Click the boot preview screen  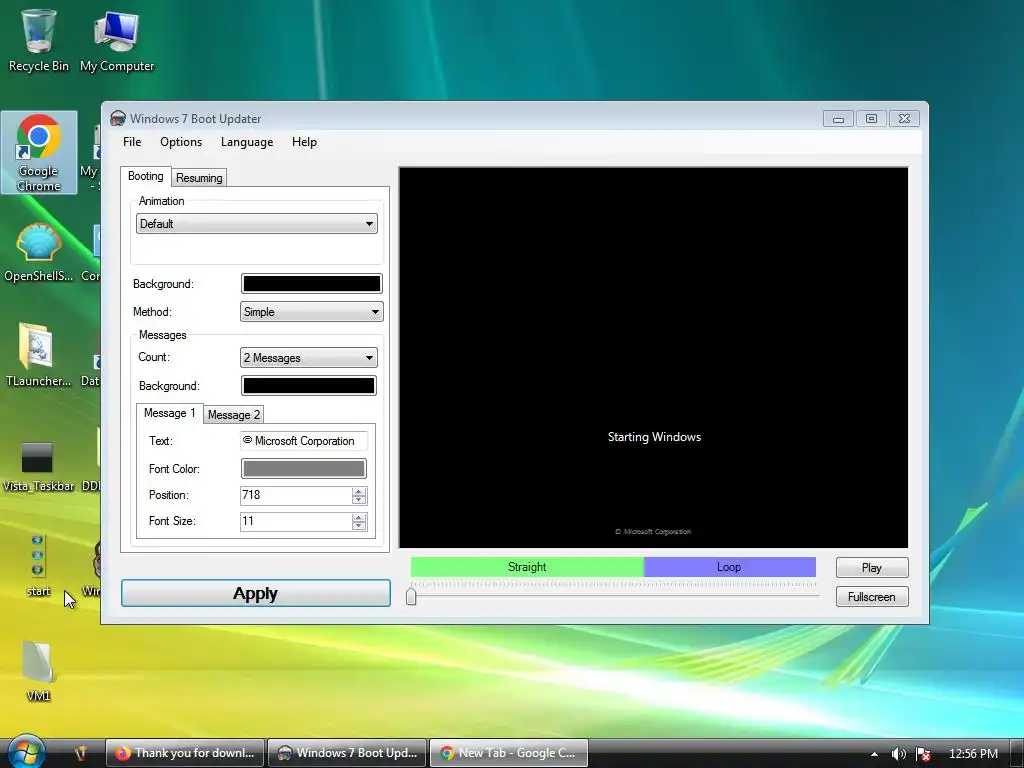coord(653,357)
